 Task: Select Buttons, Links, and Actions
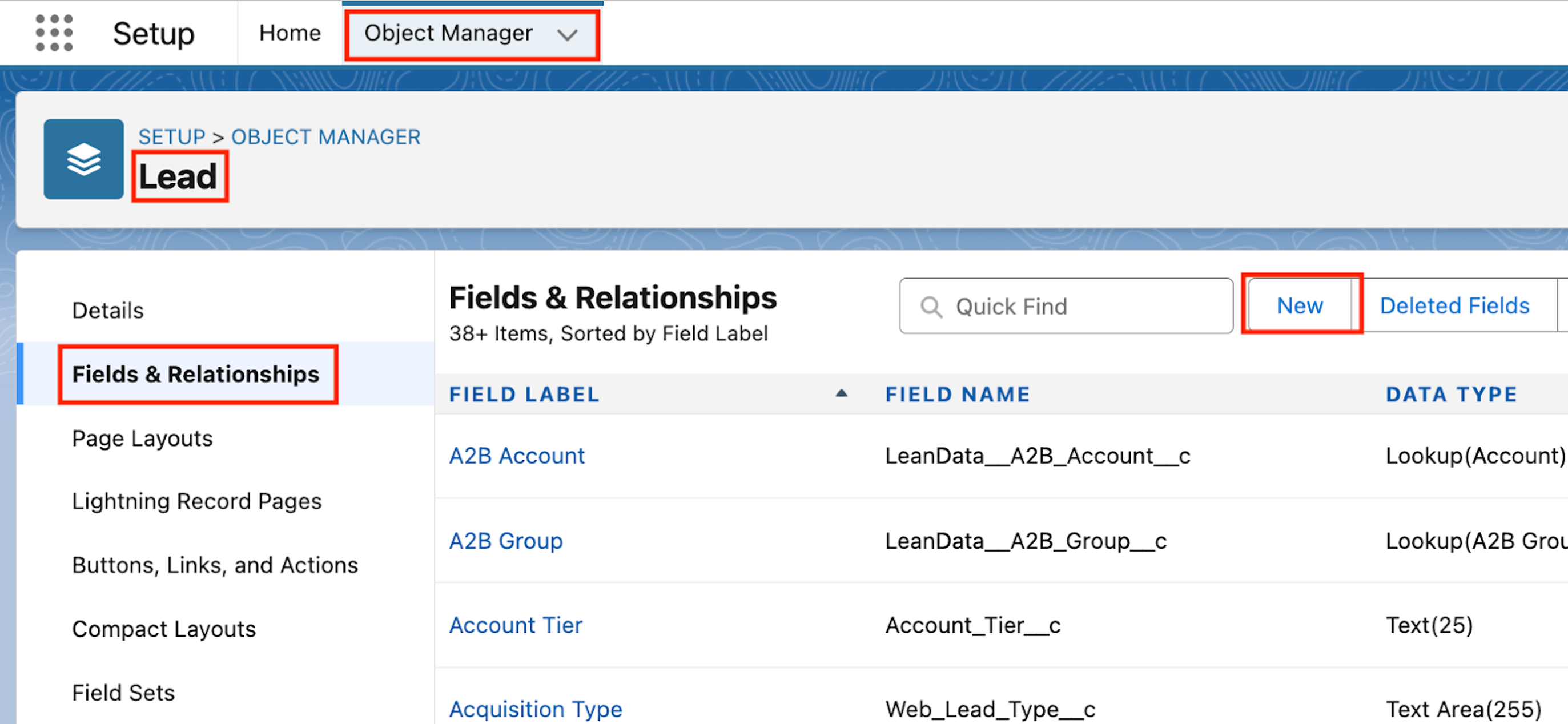click(x=215, y=565)
